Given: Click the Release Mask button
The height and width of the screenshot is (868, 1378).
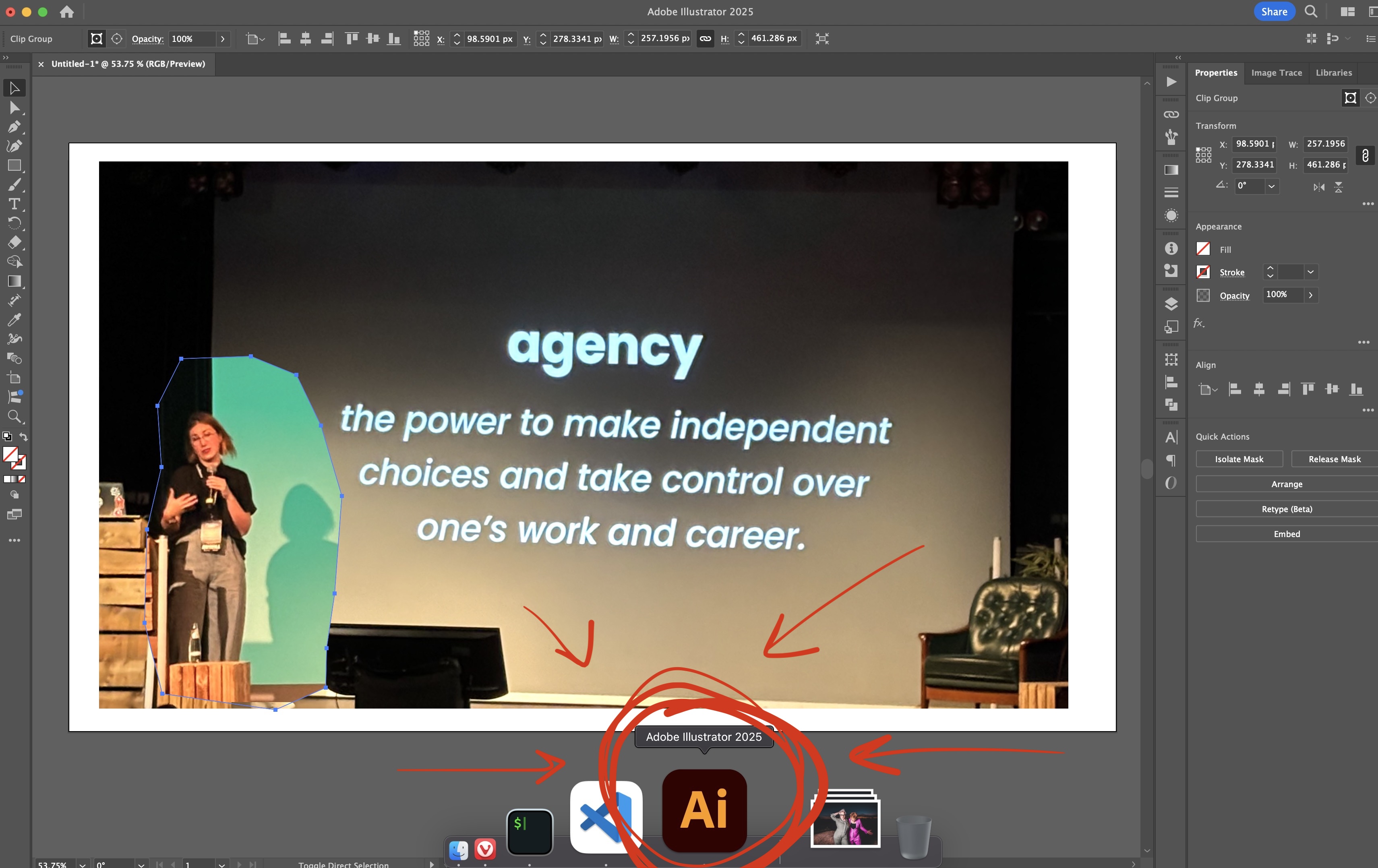Looking at the screenshot, I should click(x=1335, y=459).
